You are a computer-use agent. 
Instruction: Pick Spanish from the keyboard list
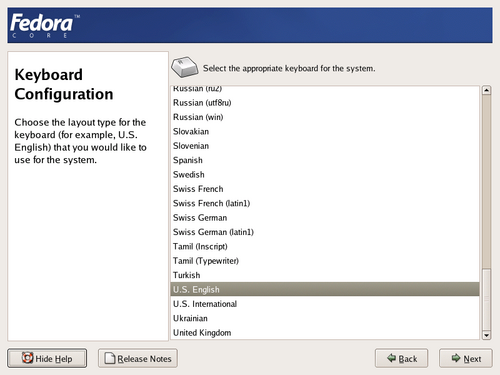coord(325,160)
